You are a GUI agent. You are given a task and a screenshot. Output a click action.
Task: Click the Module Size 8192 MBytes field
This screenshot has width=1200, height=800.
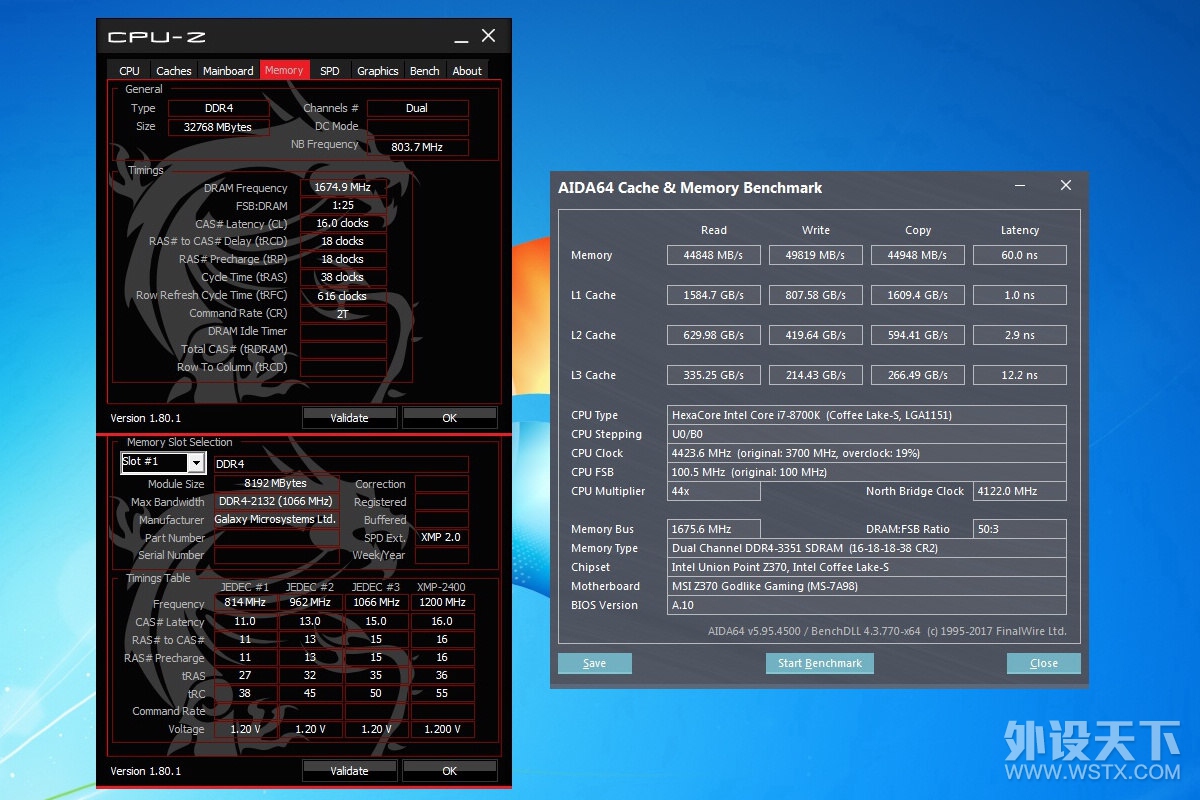tap(276, 484)
